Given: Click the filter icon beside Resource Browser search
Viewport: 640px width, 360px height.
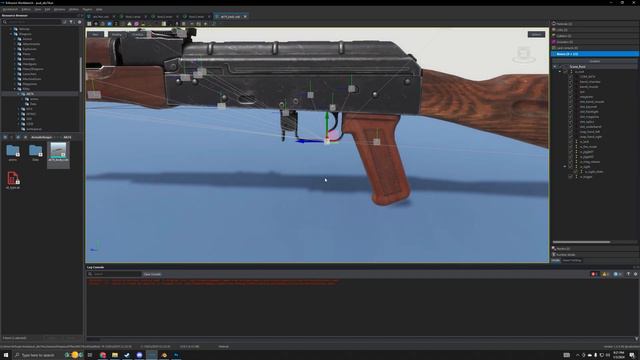Looking at the screenshot, I should point(71,22).
